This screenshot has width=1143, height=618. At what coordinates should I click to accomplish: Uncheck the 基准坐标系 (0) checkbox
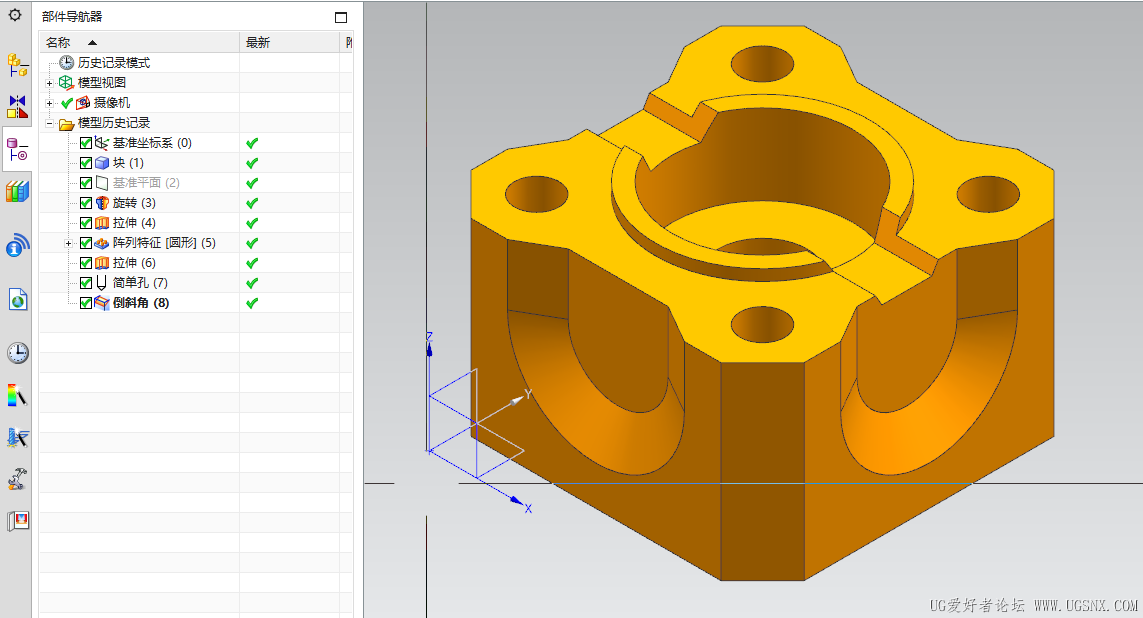coord(86,143)
